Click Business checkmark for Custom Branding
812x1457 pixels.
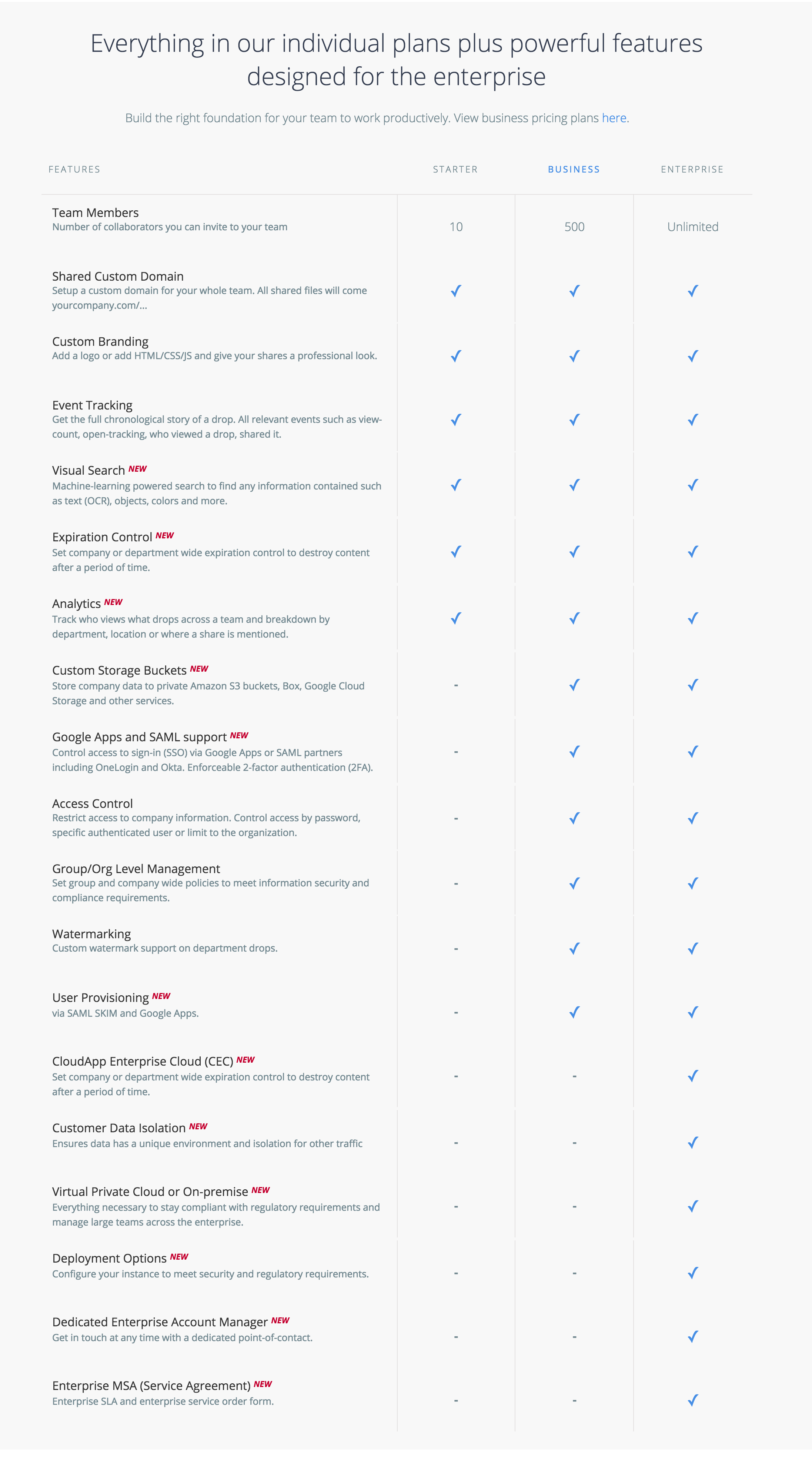(x=575, y=356)
